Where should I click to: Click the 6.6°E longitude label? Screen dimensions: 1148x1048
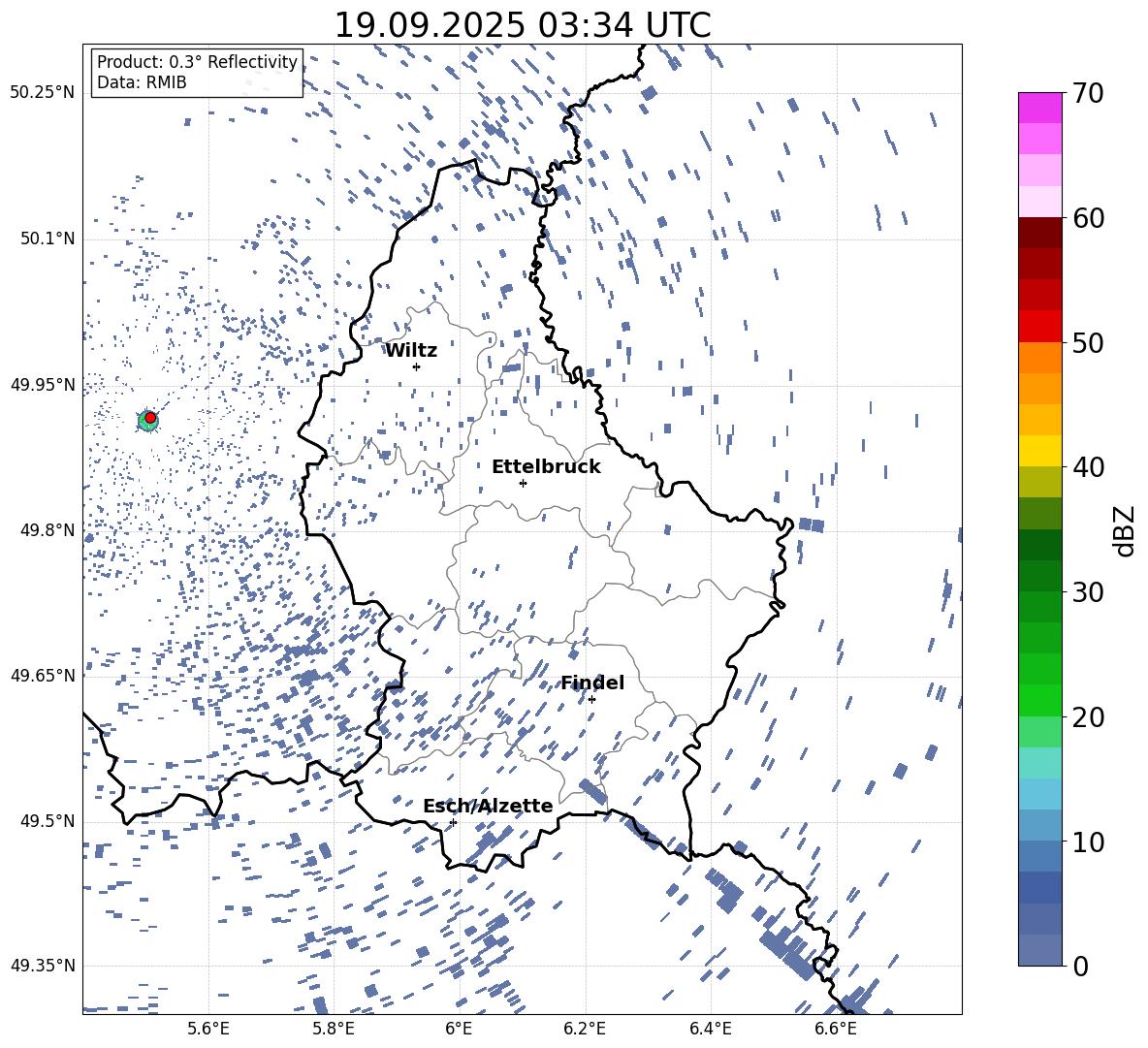(836, 1030)
